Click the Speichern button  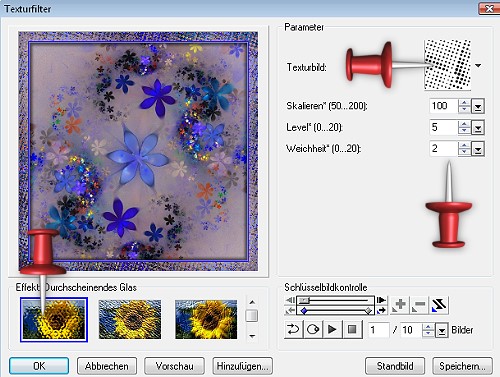(462, 366)
